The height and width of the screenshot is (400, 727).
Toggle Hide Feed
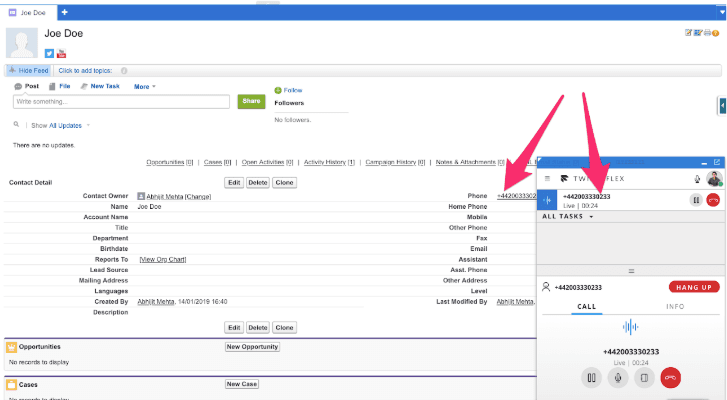tap(28, 70)
